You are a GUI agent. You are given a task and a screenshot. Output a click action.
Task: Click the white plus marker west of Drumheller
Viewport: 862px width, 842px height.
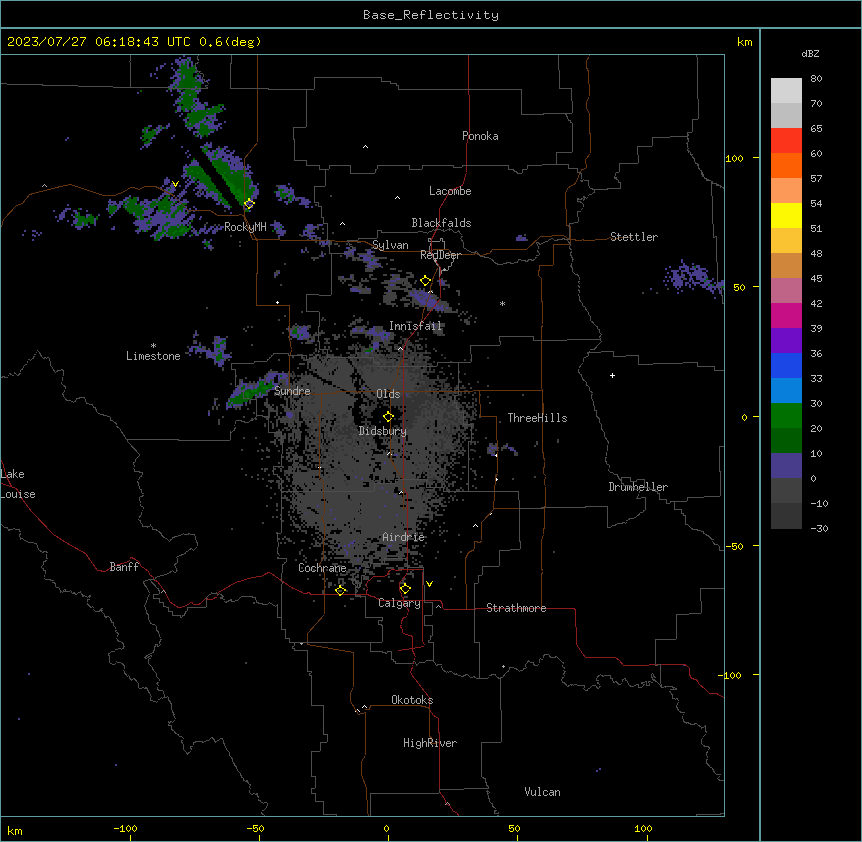coord(612,375)
